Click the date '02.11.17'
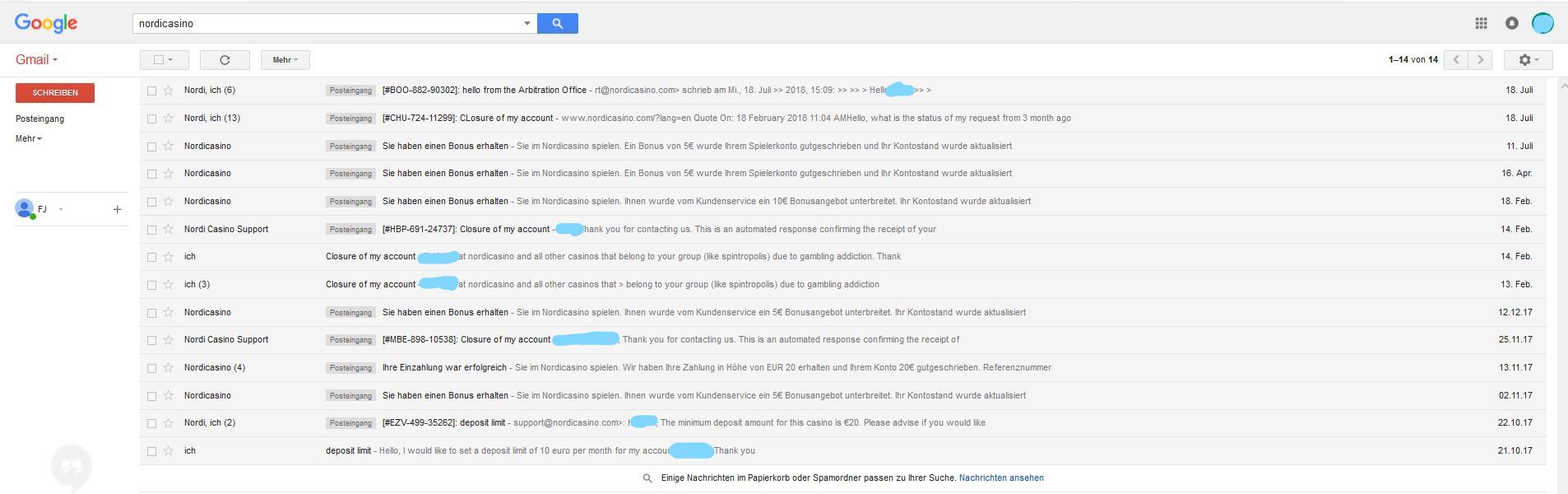This screenshot has width=1568, height=494. click(x=1515, y=395)
